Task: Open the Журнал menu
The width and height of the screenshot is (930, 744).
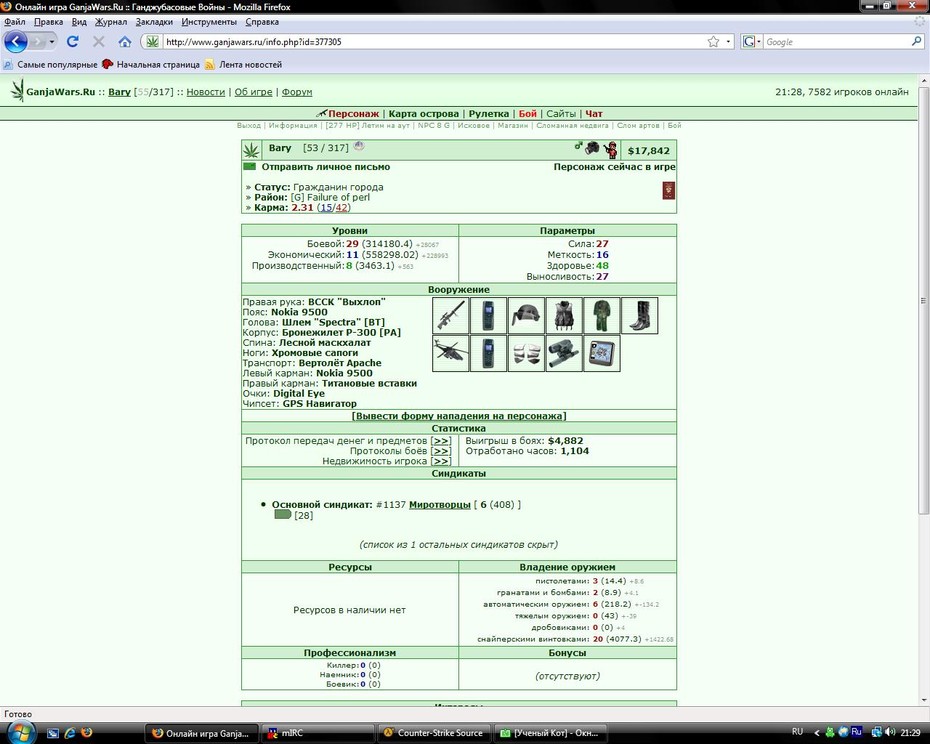Action: (111, 22)
